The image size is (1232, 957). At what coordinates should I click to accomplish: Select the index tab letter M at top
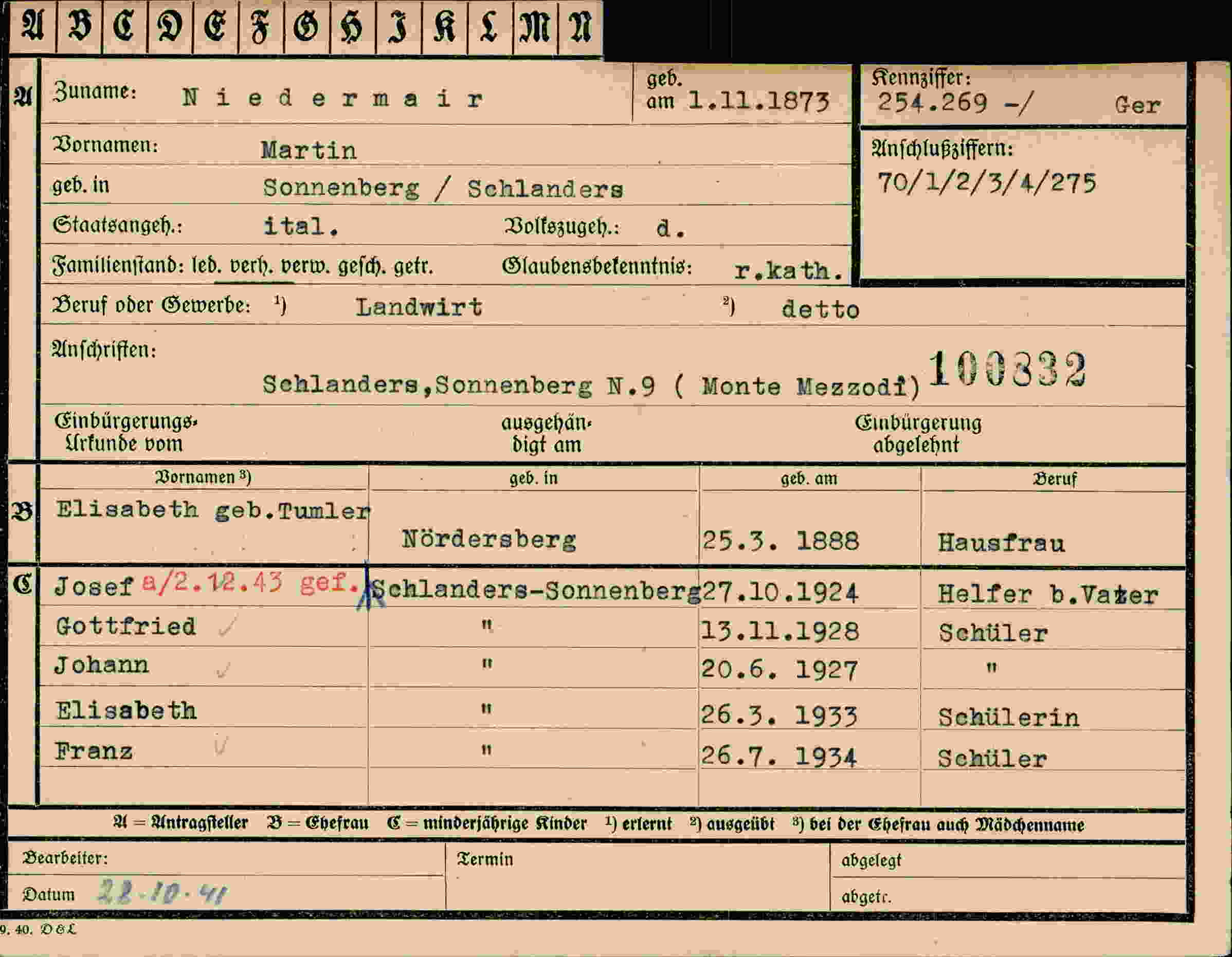coord(535,27)
